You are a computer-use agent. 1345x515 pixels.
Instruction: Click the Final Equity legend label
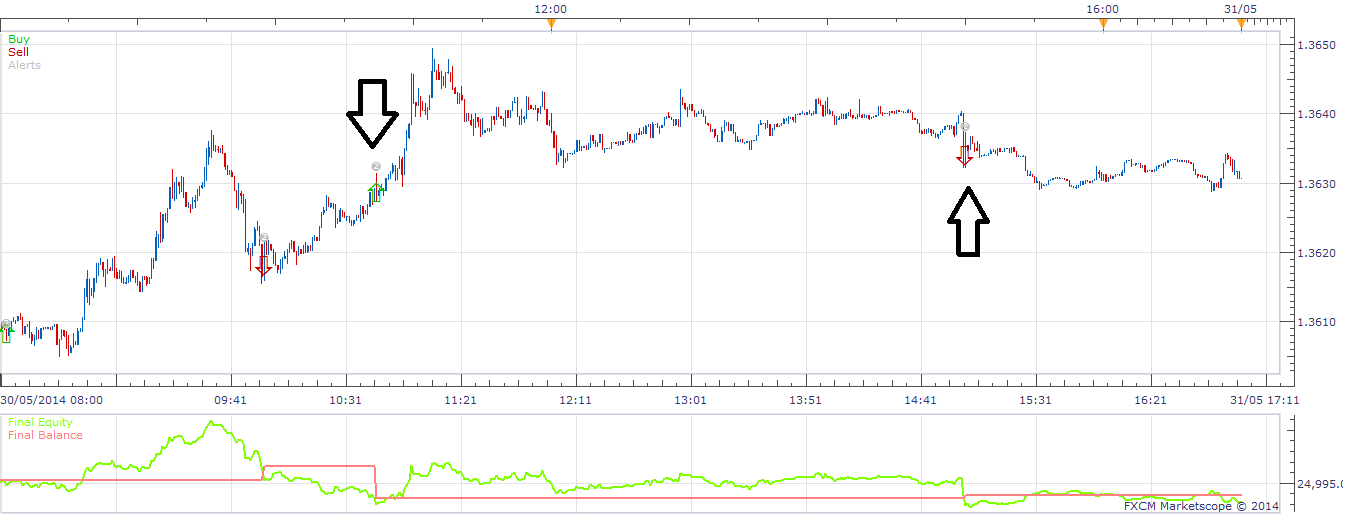click(39, 422)
